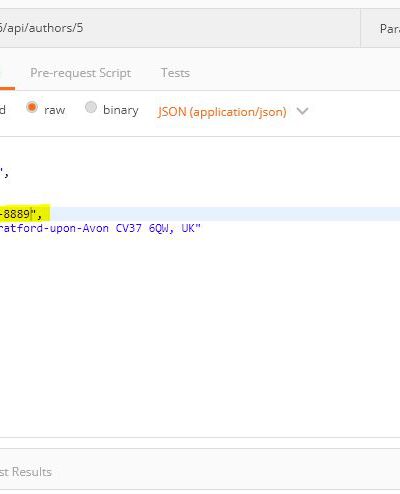This screenshot has width=400, height=494.
Task: Select the raw body radio button
Action: 32,107
